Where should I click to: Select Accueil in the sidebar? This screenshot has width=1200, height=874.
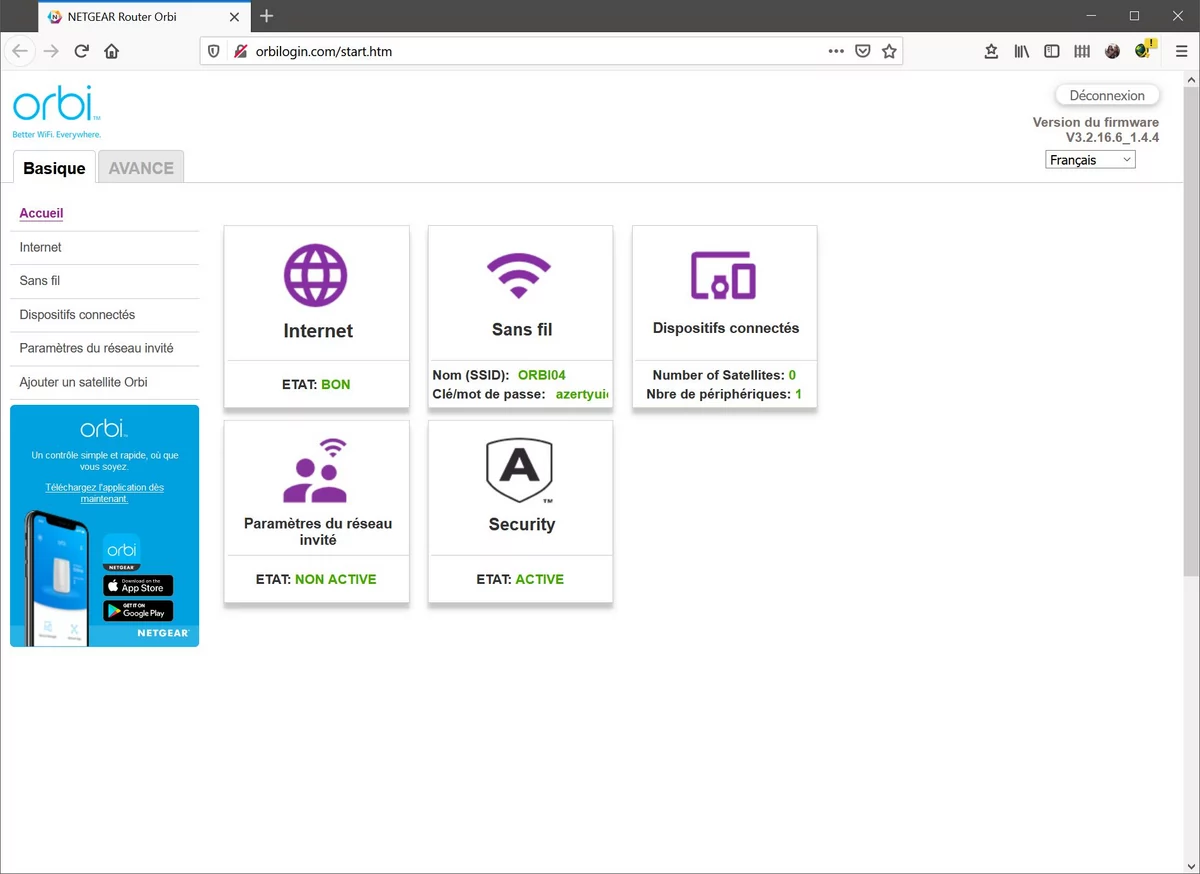click(41, 213)
